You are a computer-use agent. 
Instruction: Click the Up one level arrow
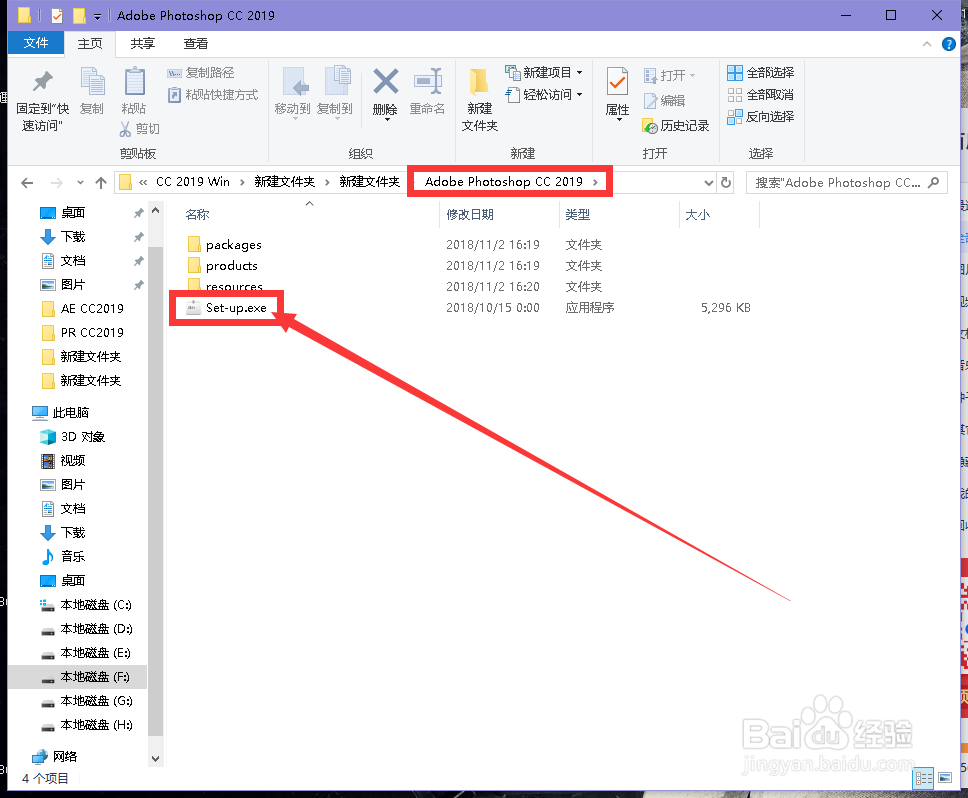101,183
